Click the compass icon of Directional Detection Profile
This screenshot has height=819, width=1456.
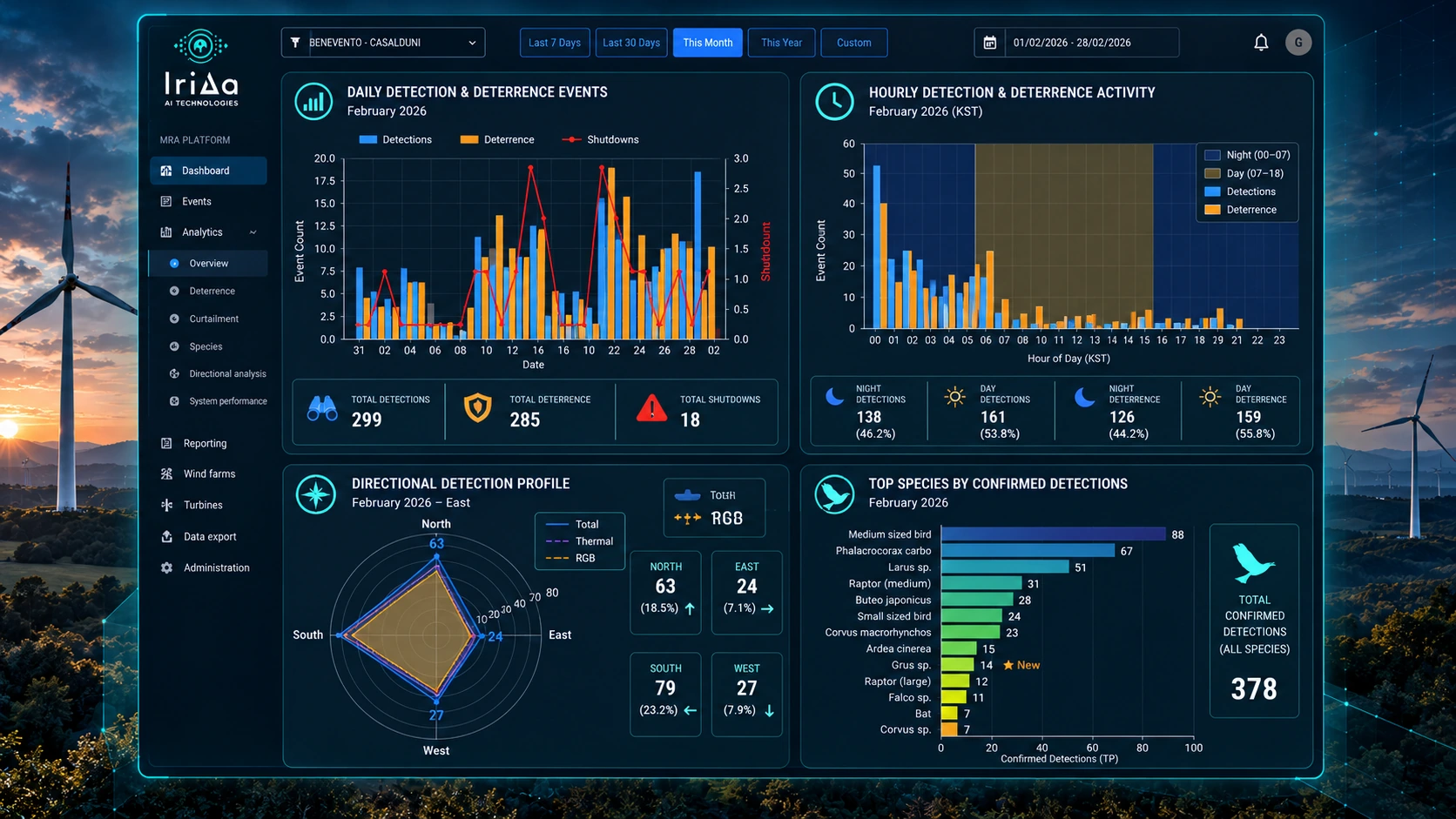(x=315, y=494)
